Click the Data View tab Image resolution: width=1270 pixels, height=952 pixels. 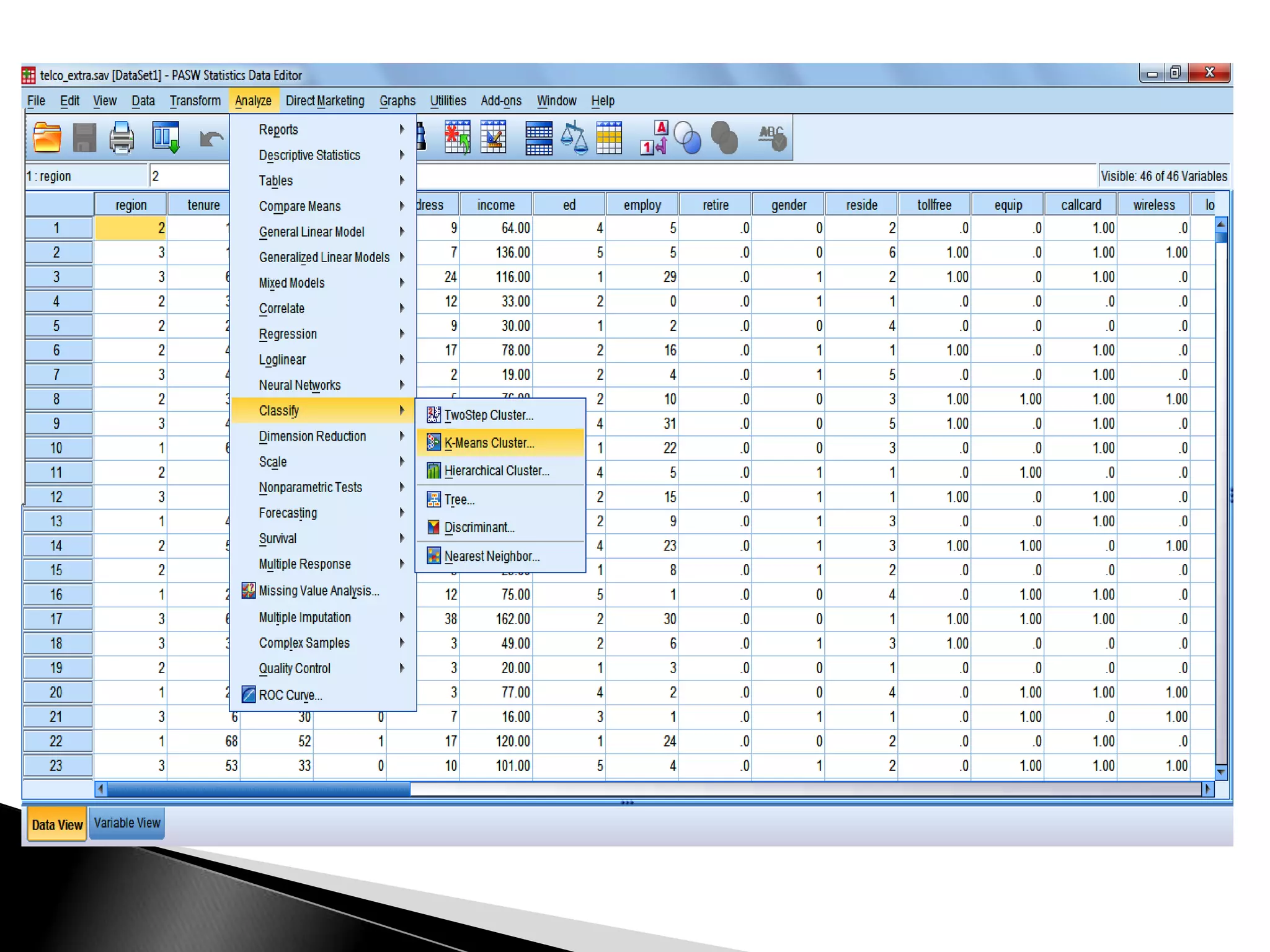pos(57,824)
